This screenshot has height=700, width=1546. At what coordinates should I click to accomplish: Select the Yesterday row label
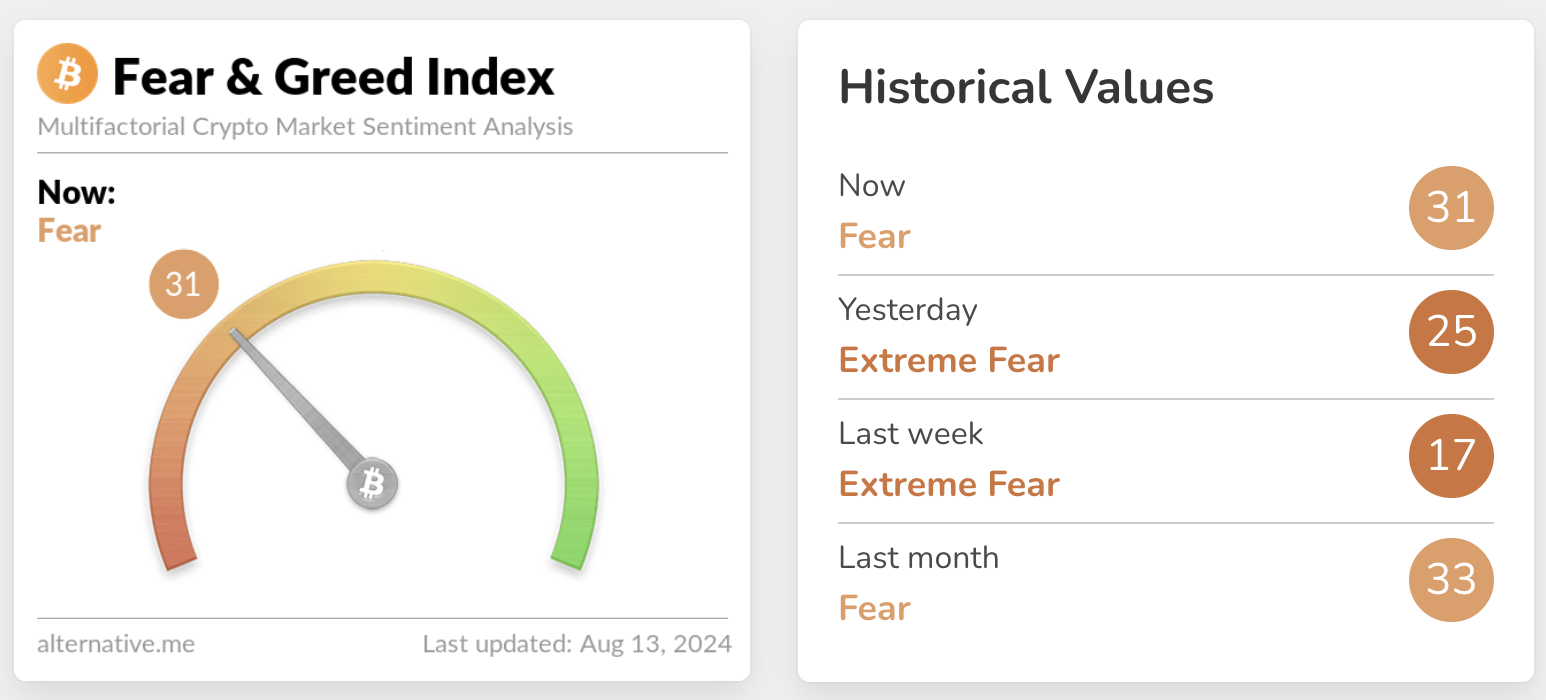coord(907,310)
